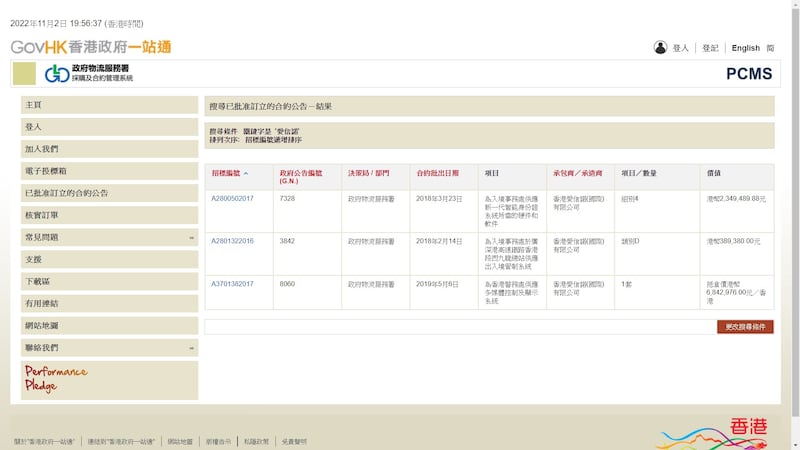This screenshot has height=450, width=800.
Task: Click the 登記 register link
Action: coord(710,48)
